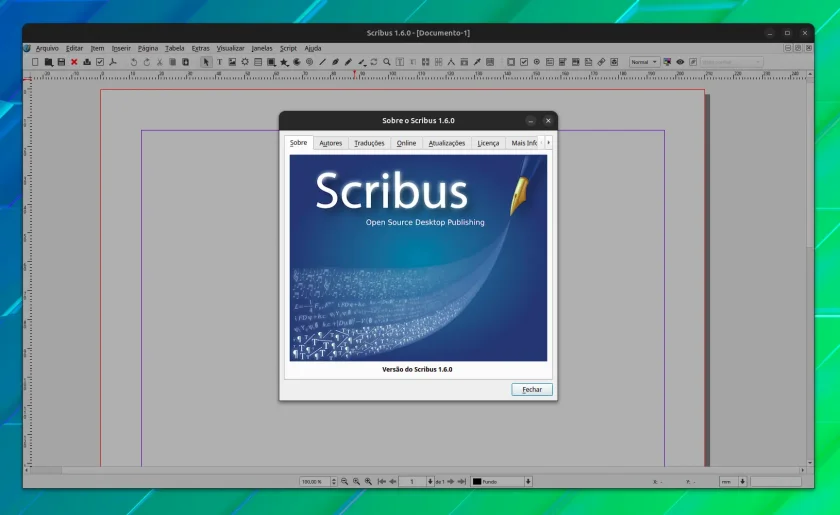Open the Editar menu

pos(74,48)
